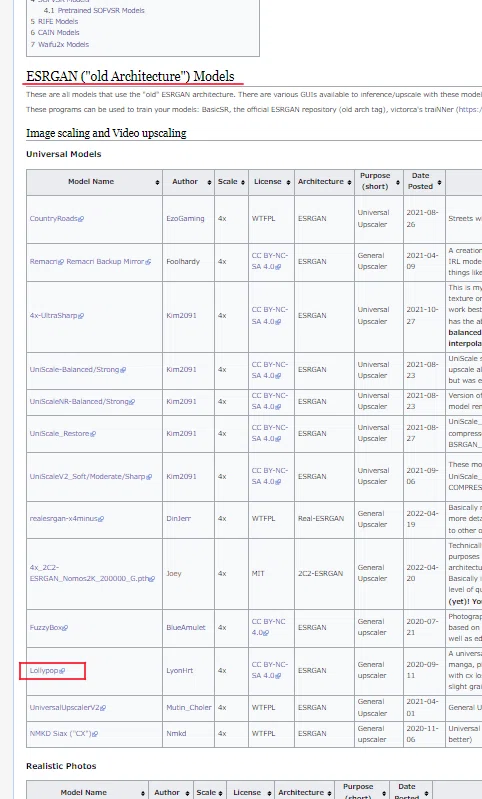This screenshot has width=482, height=799.
Task: Open the NMKD Siax ("CX") model link
Action: click(x=64, y=734)
